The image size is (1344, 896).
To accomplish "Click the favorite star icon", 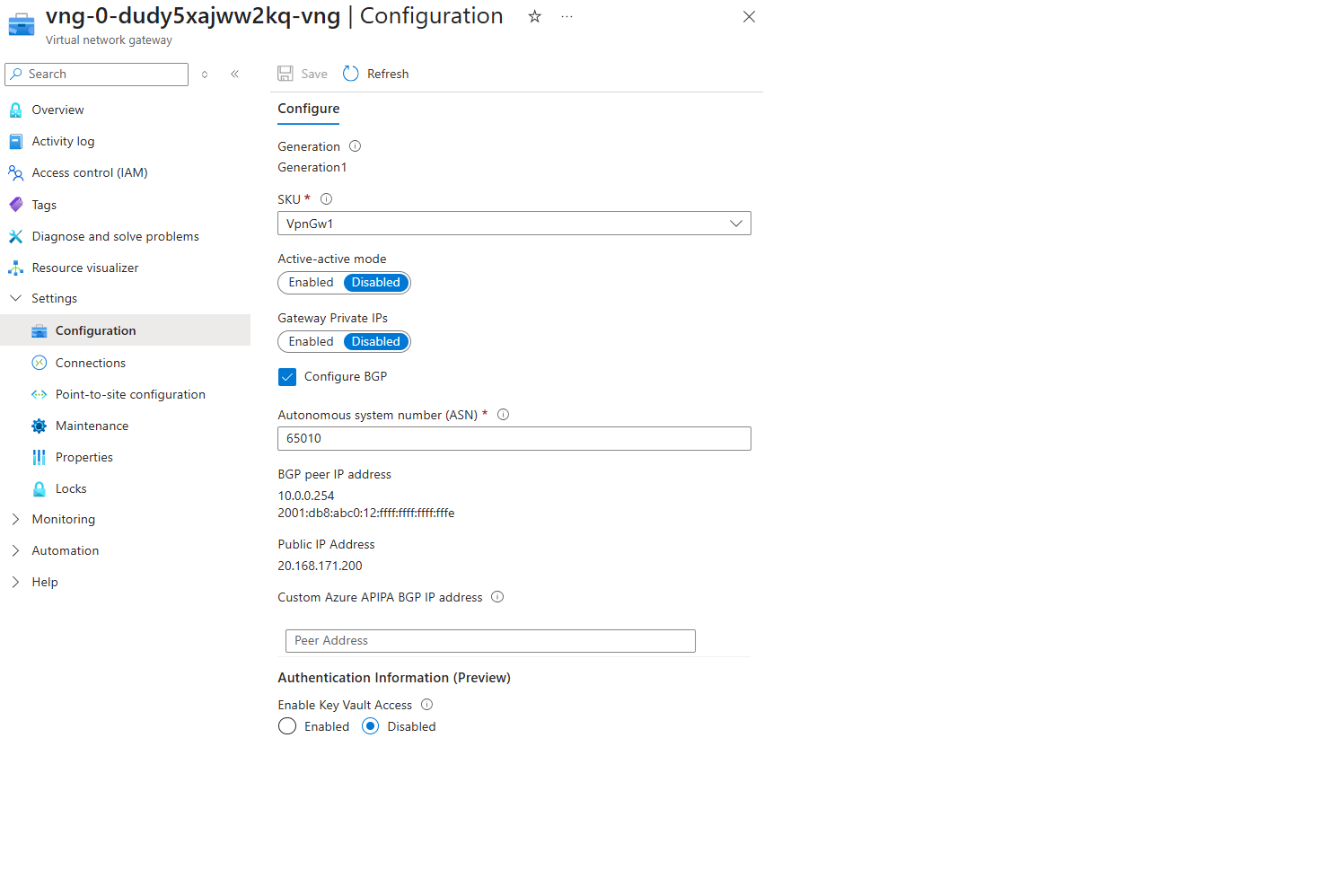I will tap(535, 16).
